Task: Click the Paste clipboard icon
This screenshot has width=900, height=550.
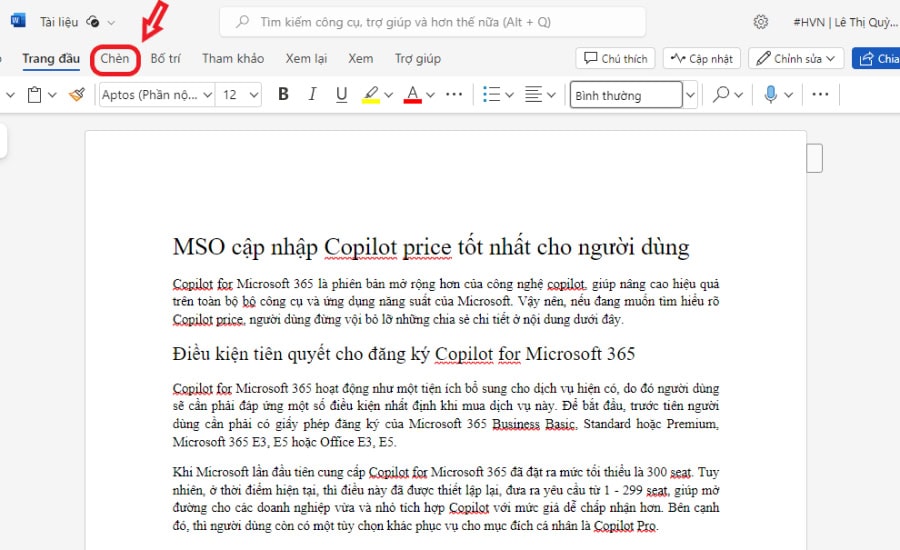Action: [34, 95]
